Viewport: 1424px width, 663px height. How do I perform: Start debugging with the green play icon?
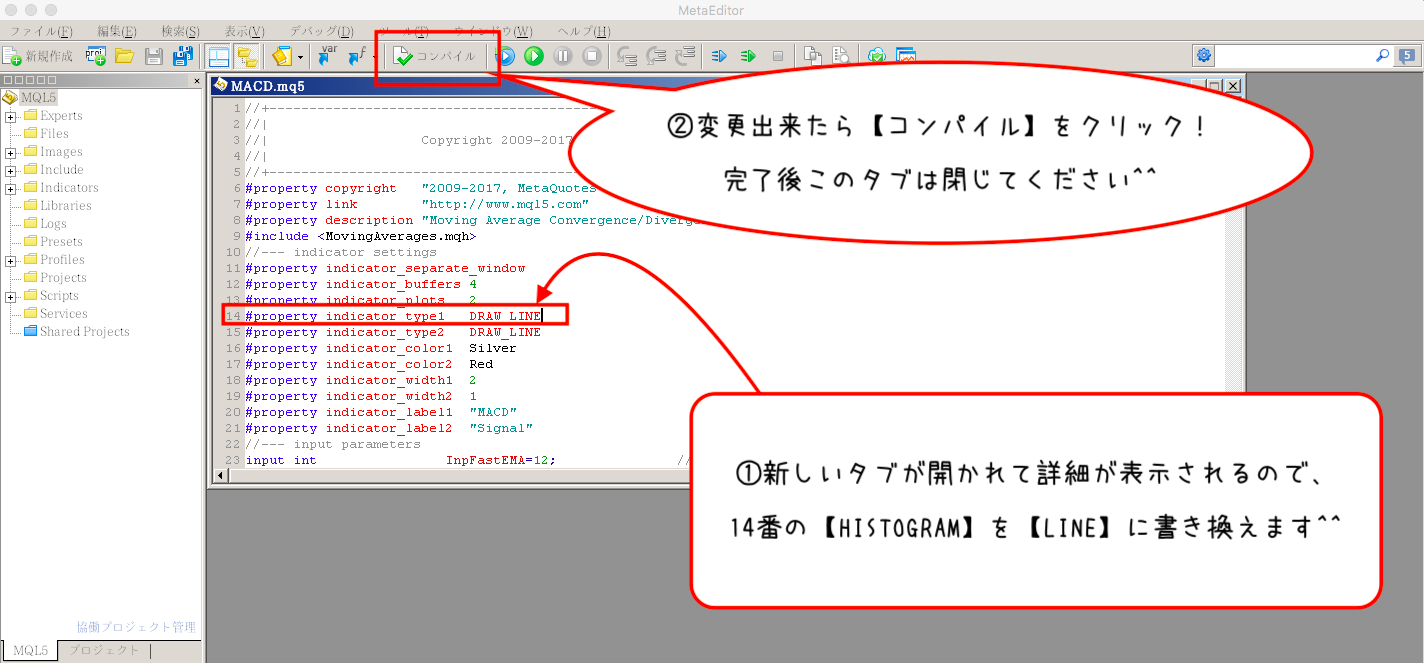534,57
